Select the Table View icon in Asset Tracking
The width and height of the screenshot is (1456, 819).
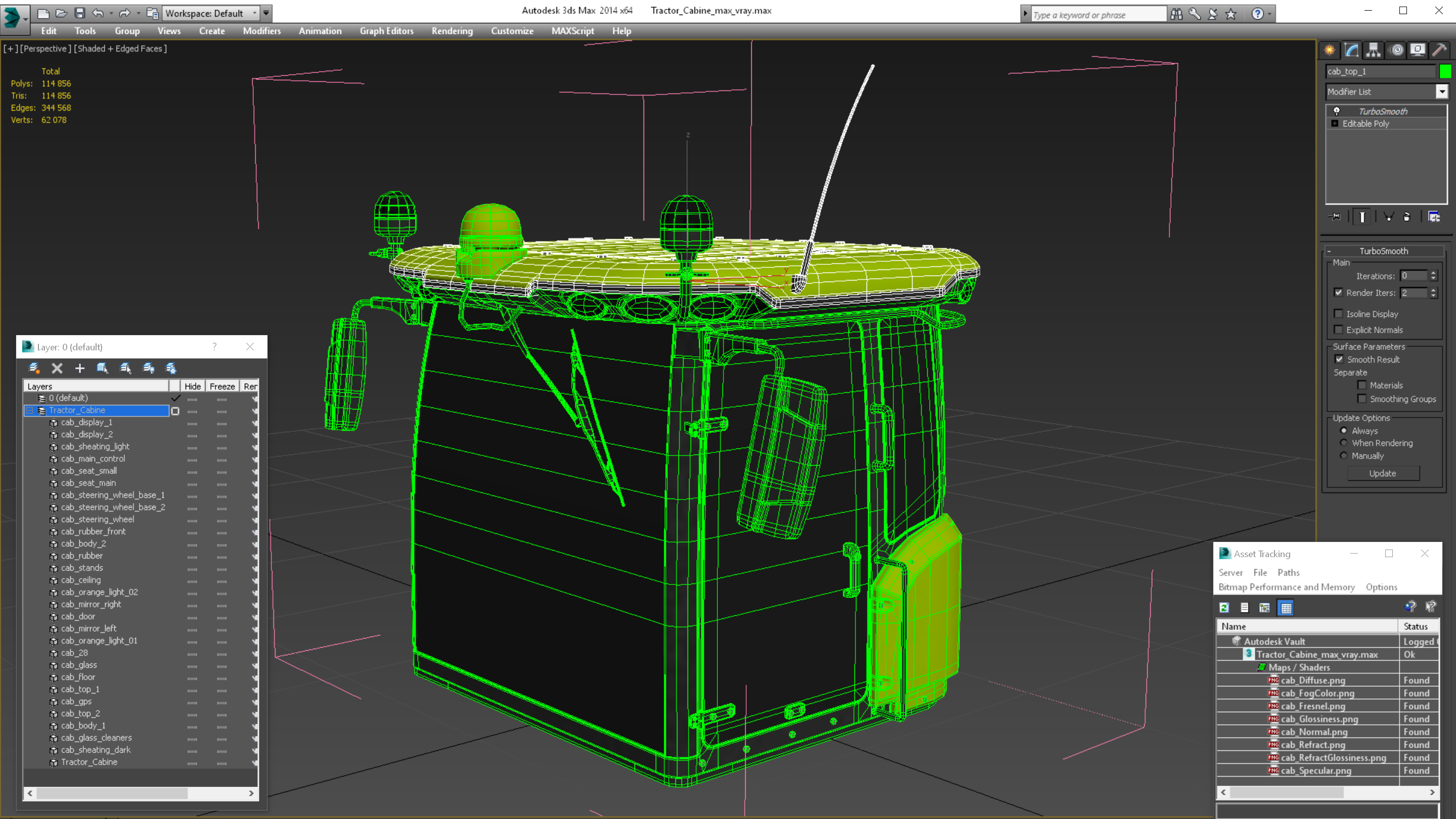(x=1286, y=608)
